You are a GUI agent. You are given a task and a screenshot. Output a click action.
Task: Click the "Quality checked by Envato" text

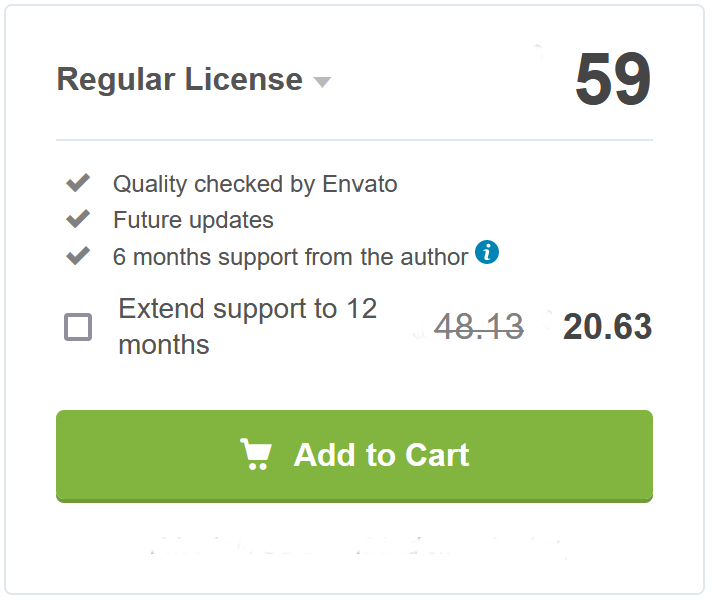(x=255, y=184)
